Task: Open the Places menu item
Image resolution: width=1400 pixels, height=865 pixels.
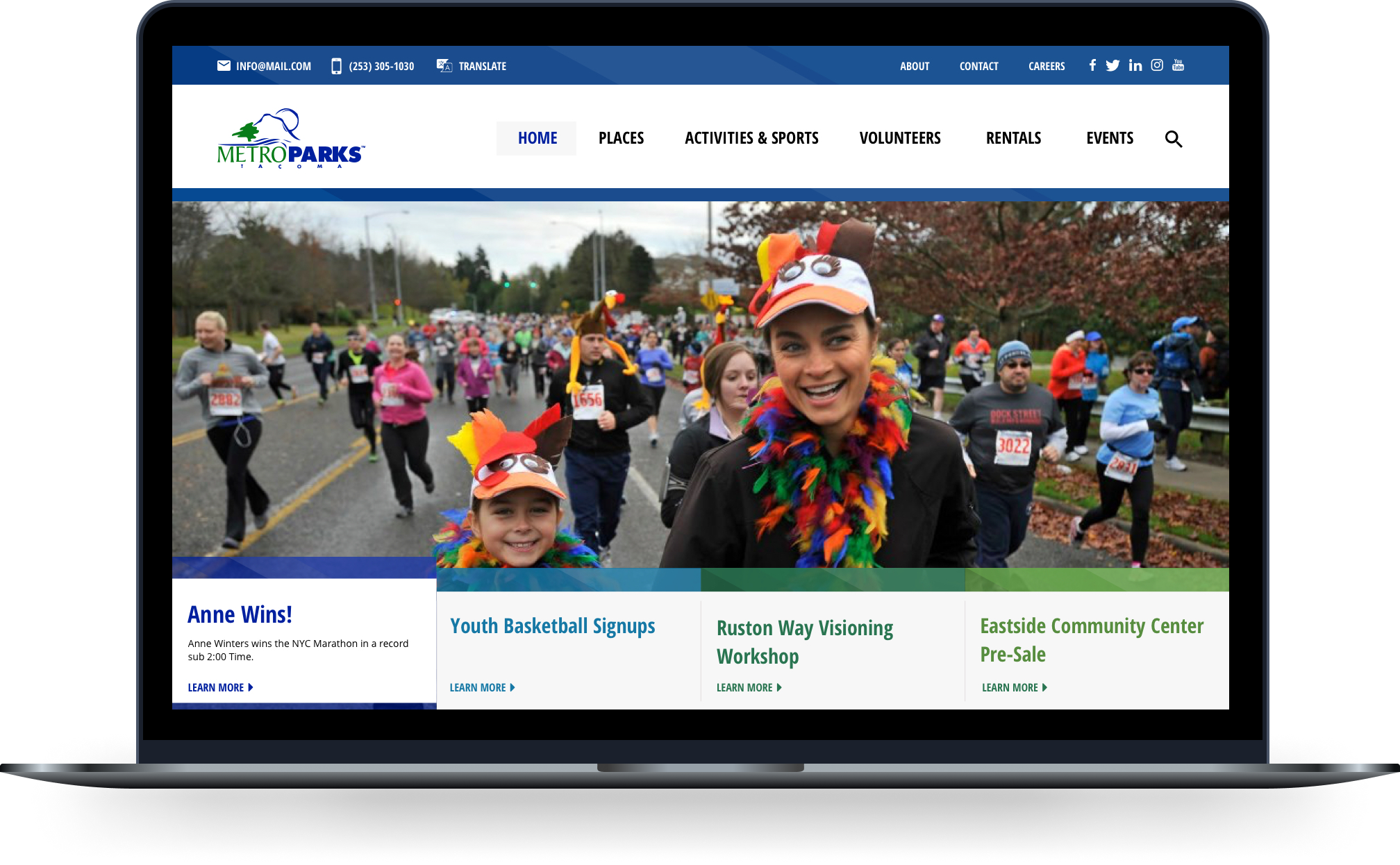Action: [621, 138]
